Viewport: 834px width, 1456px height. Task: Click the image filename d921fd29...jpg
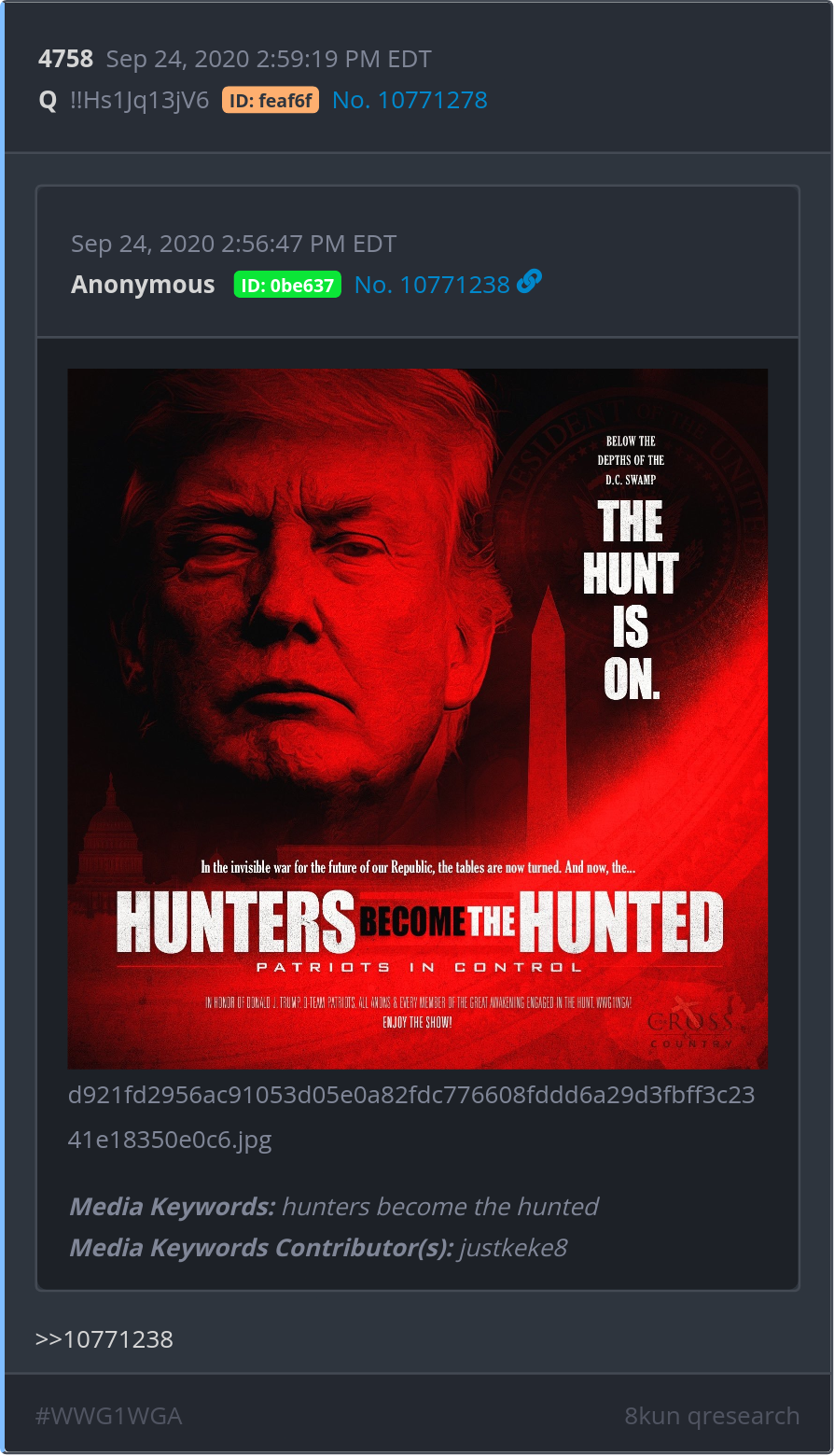411,1117
